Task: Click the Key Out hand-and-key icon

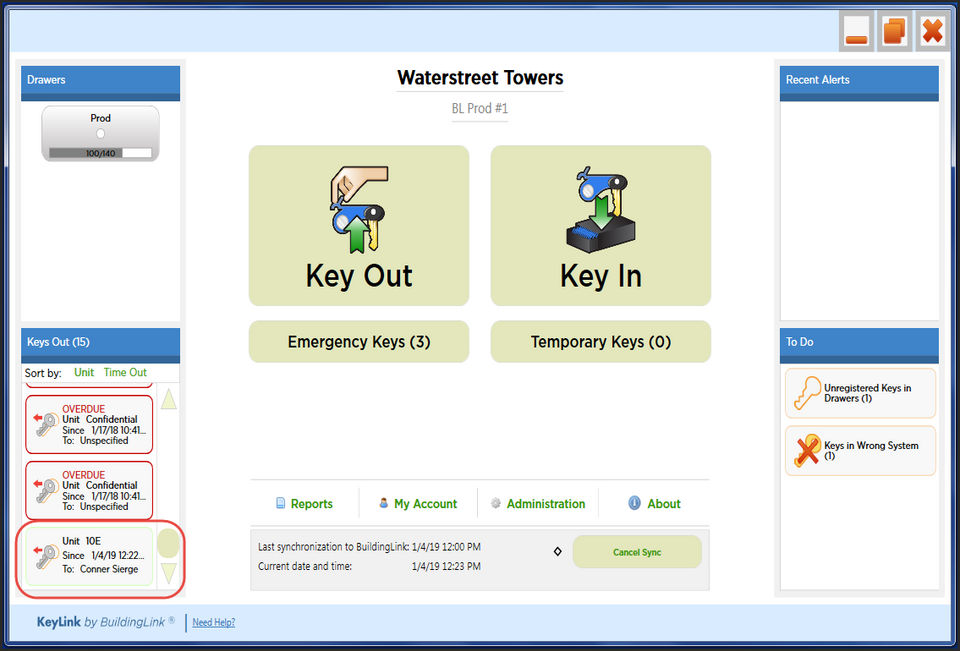Action: coord(359,209)
